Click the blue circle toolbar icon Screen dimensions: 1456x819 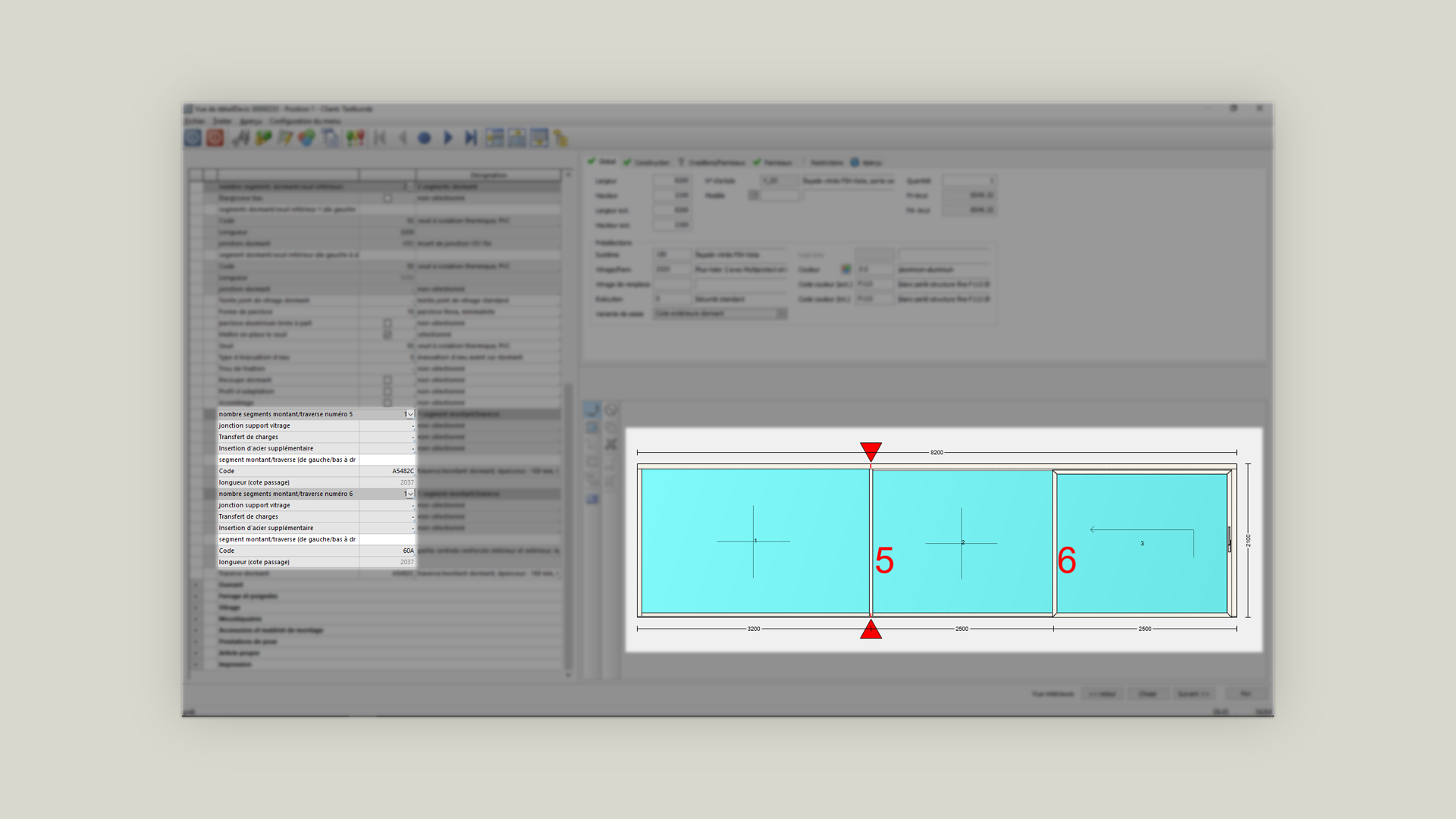425,138
